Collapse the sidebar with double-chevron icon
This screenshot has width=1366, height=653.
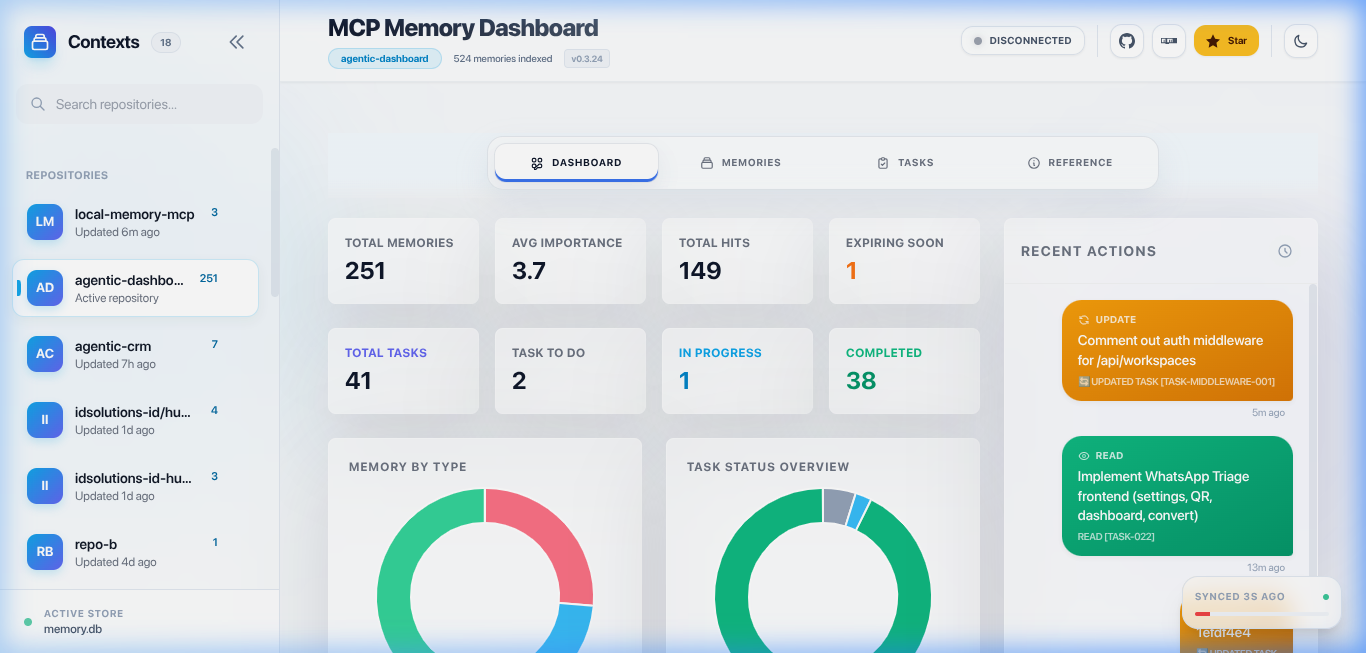(237, 42)
